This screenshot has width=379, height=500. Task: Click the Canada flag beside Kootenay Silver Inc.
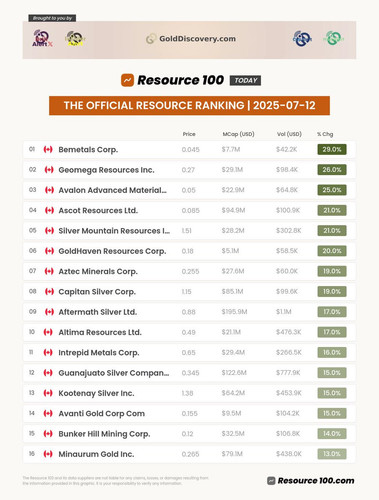(48, 393)
